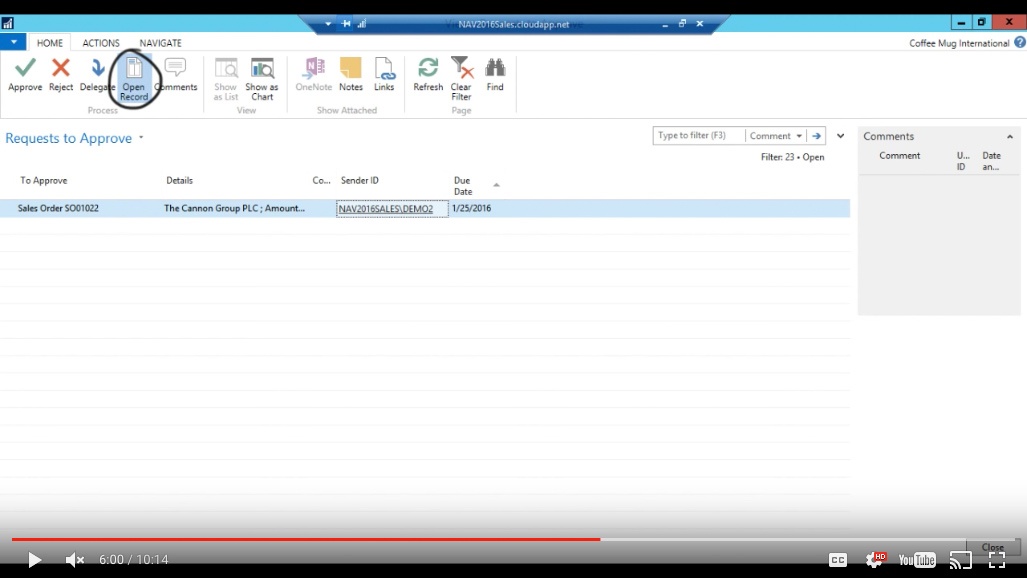Click the Show as List icon
The height and width of the screenshot is (578, 1027).
tap(226, 79)
